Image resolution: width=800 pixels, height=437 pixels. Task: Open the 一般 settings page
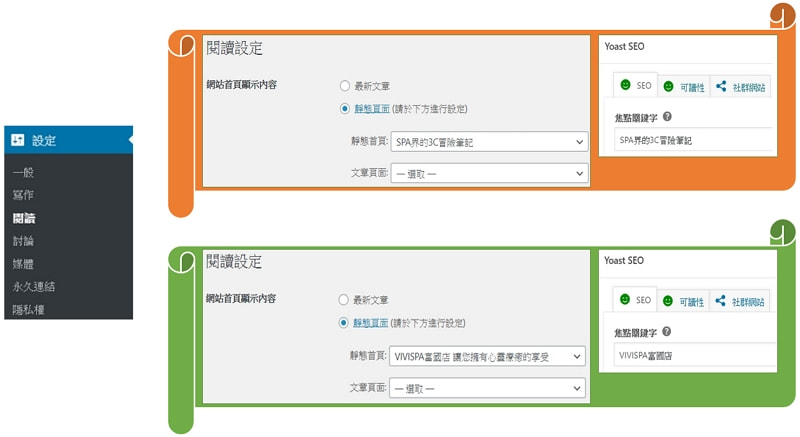point(23,172)
